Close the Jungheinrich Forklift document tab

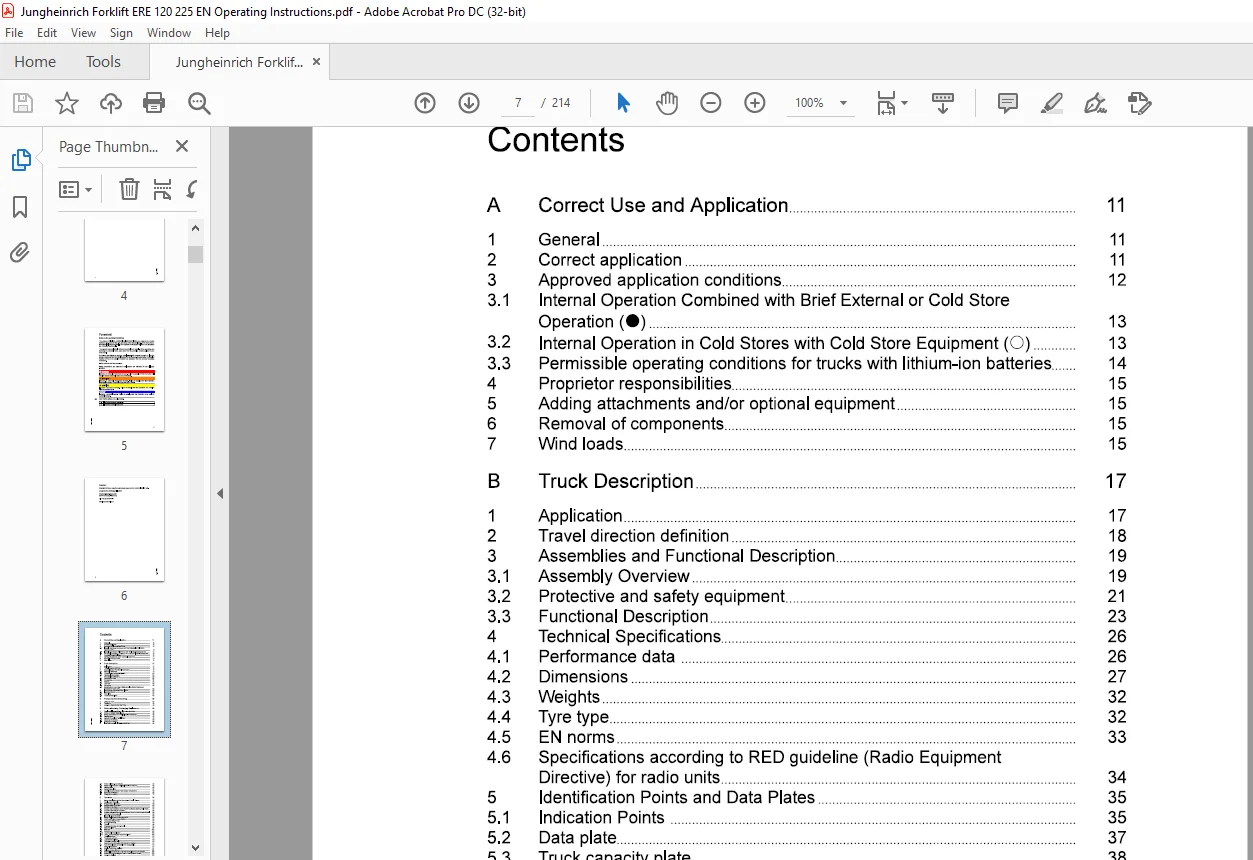317,62
